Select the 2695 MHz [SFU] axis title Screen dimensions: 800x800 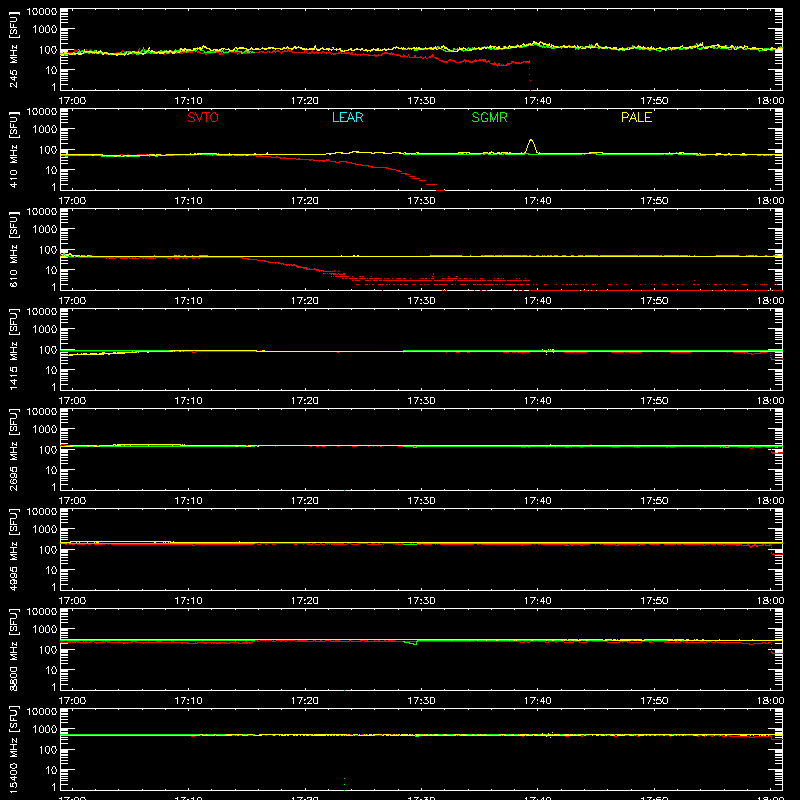(13, 449)
